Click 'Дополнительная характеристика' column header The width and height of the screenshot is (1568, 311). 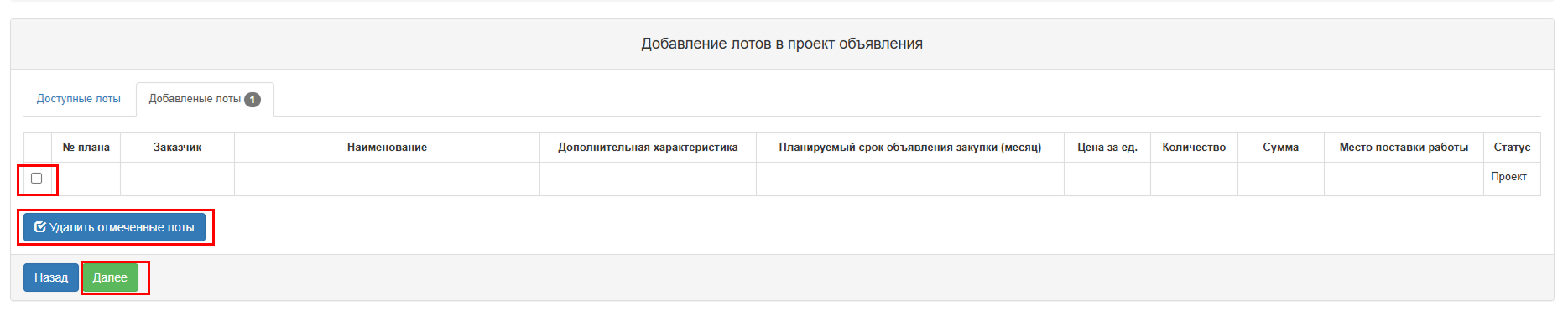[649, 148]
